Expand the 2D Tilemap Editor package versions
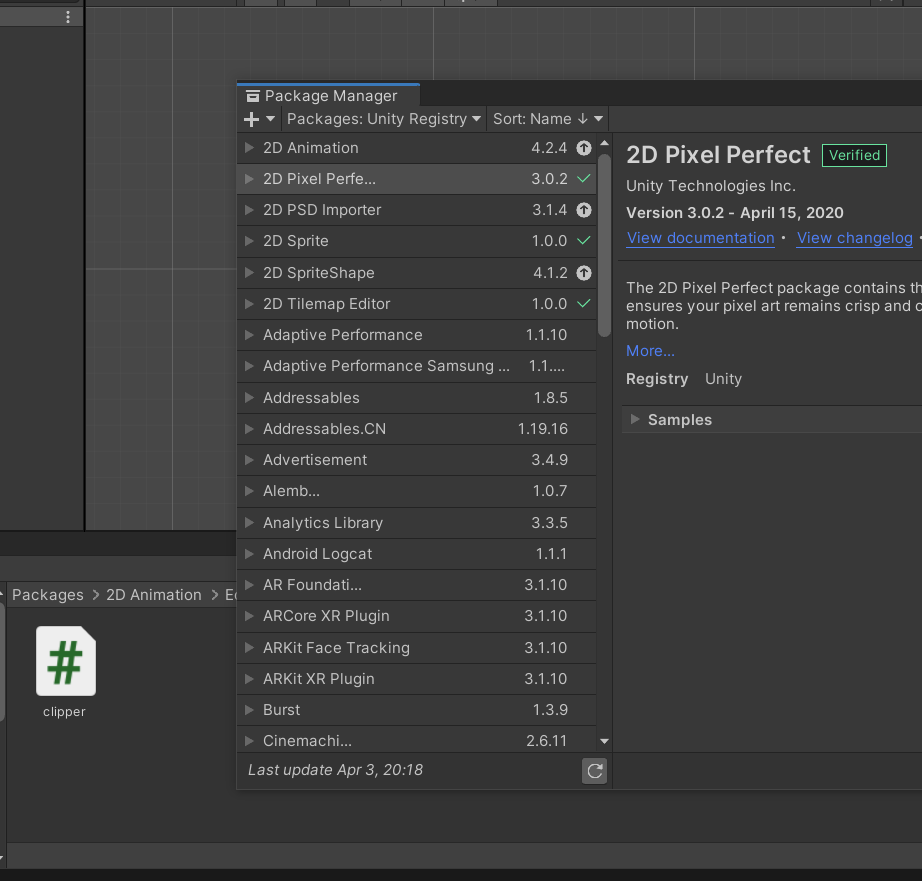The height and width of the screenshot is (881, 922). [x=249, y=304]
